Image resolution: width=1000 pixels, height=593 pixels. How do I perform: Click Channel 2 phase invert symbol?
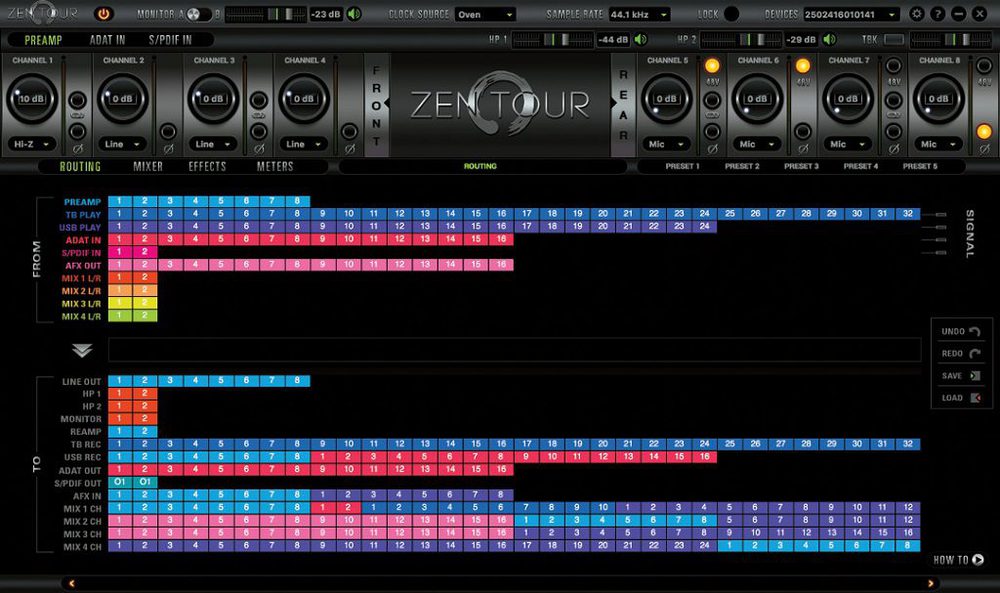[x=168, y=149]
